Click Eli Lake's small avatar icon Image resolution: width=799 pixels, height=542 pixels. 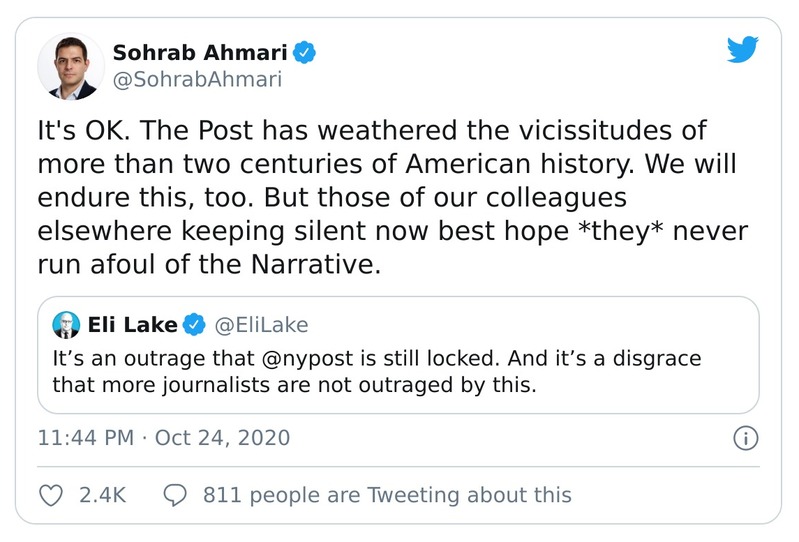(x=67, y=324)
